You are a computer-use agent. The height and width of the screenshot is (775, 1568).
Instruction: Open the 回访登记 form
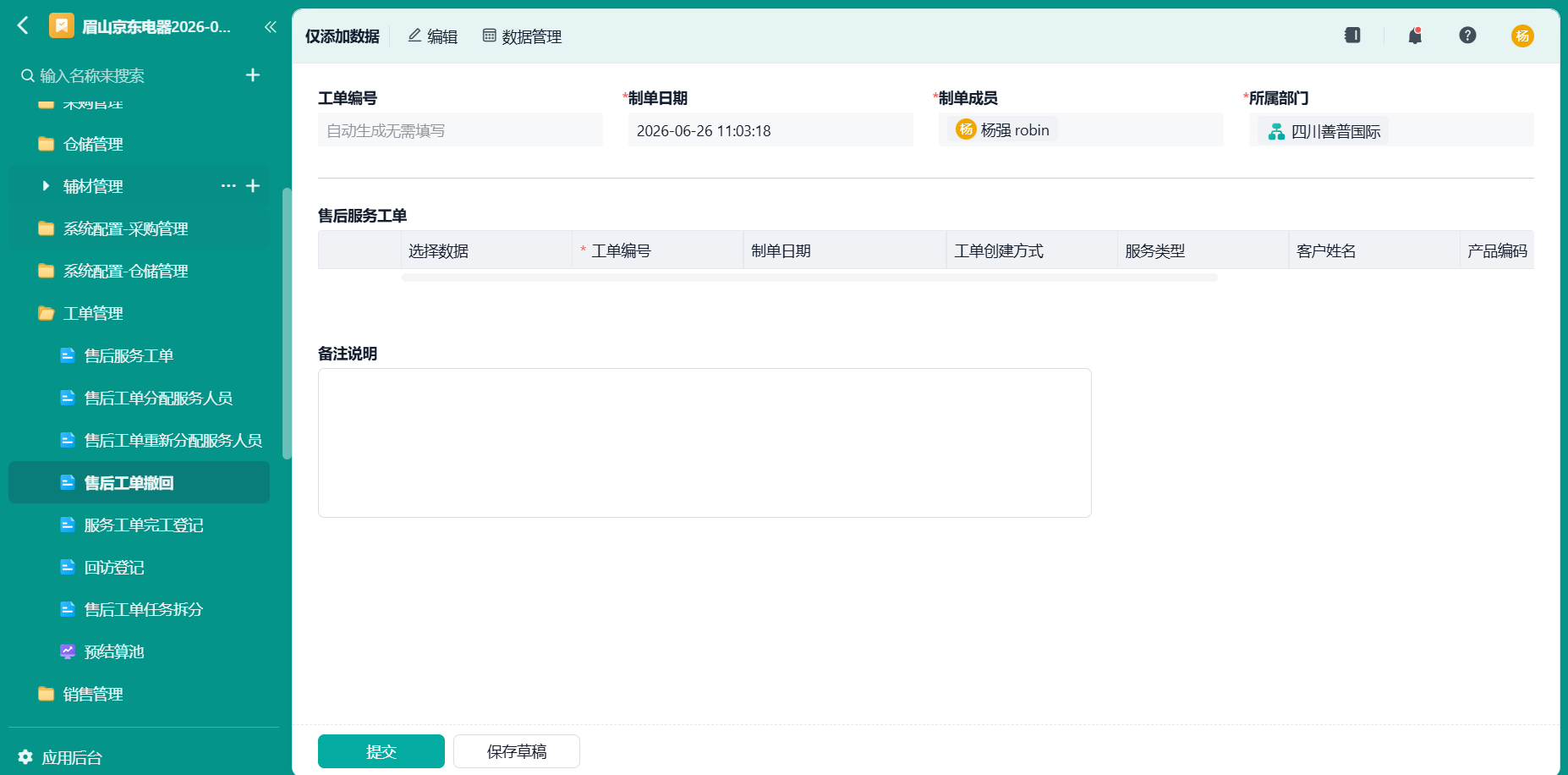(x=139, y=567)
